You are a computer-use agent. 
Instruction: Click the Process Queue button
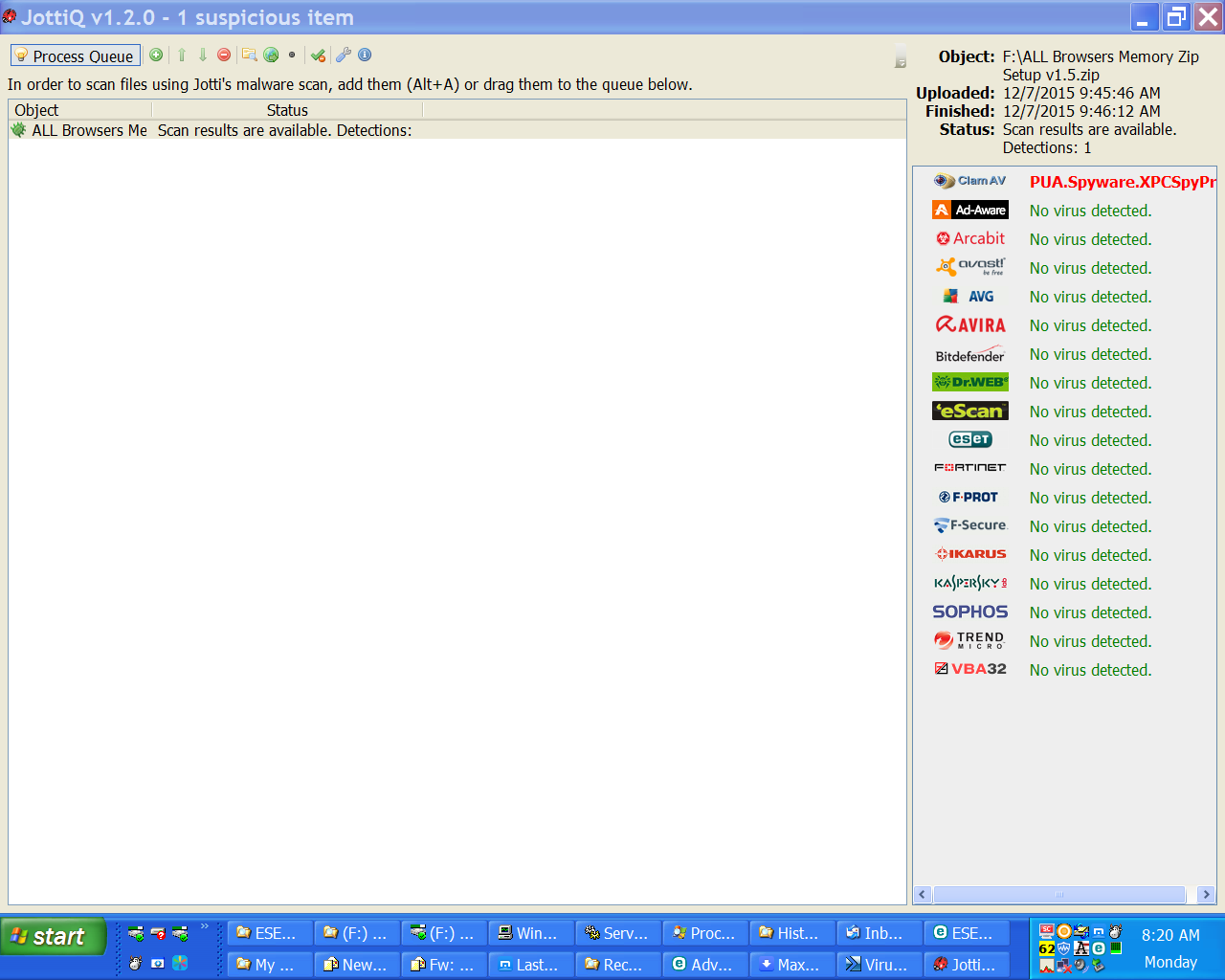coord(76,56)
